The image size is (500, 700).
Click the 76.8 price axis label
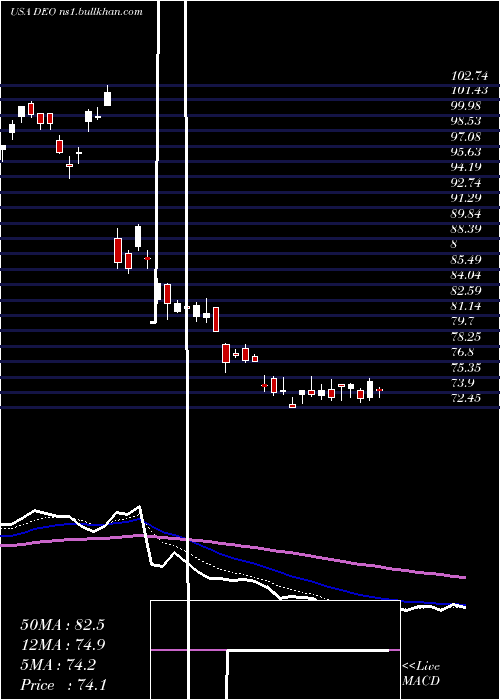point(463,352)
